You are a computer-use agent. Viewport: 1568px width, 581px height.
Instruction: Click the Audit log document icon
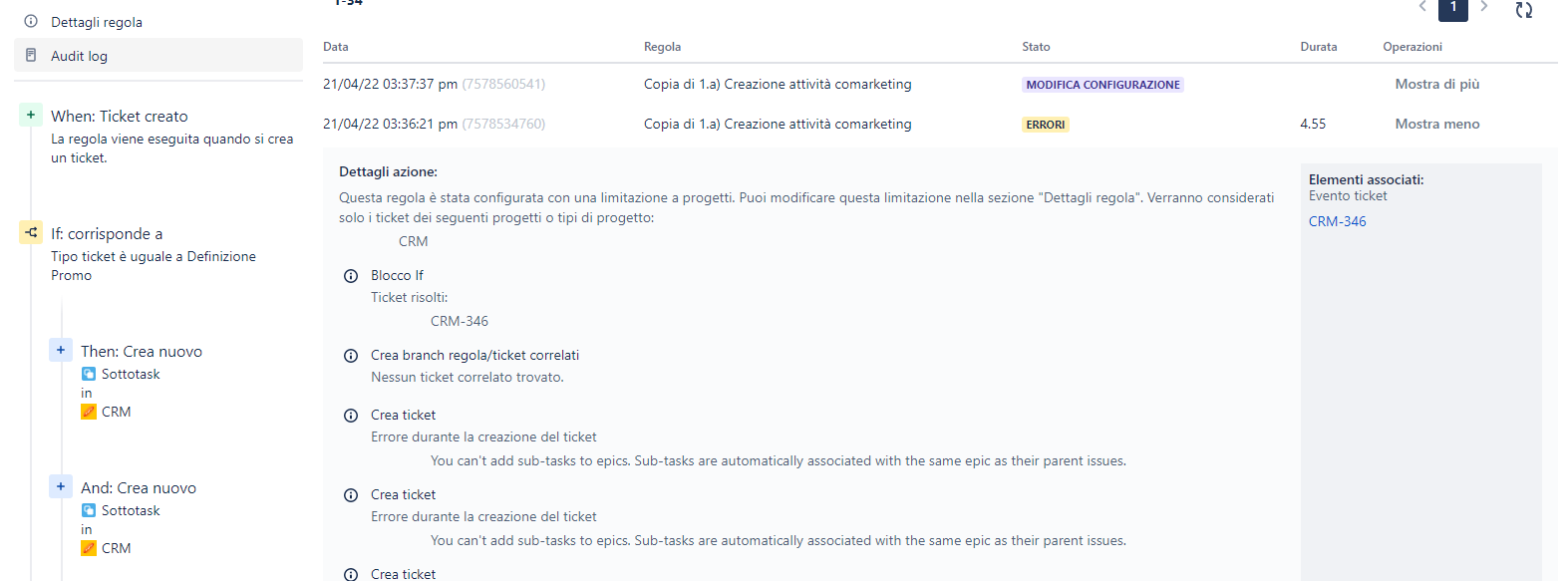31,55
